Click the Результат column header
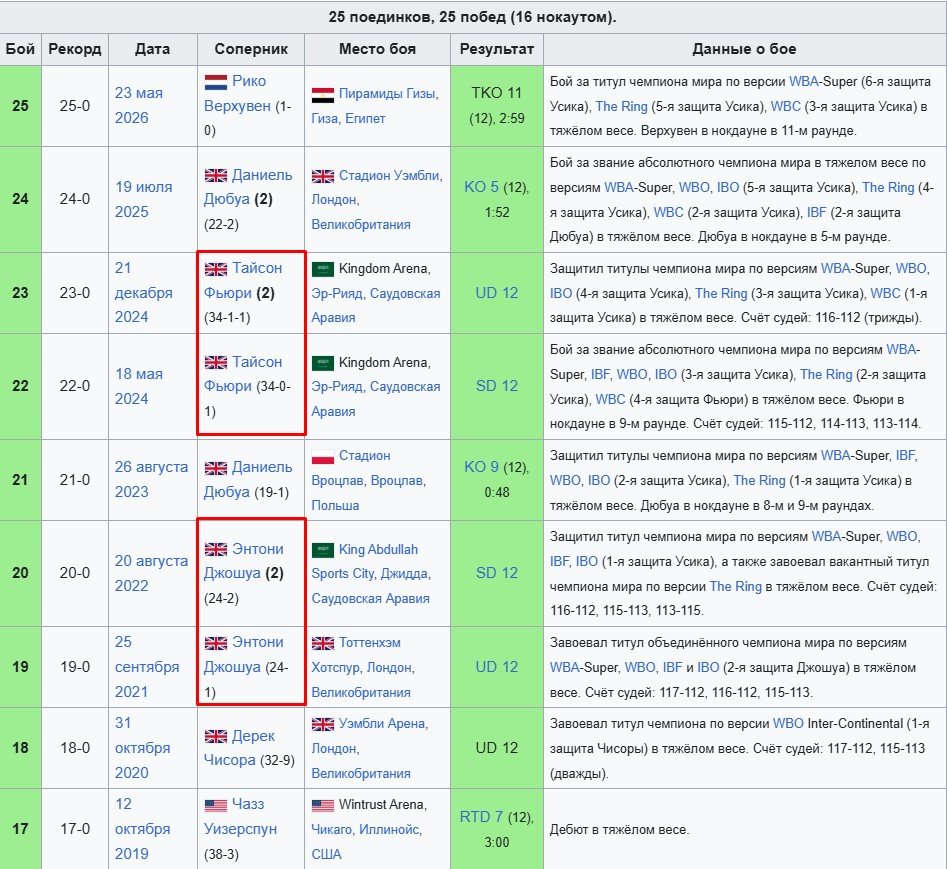Screen dimensions: 947x869 pos(496,49)
